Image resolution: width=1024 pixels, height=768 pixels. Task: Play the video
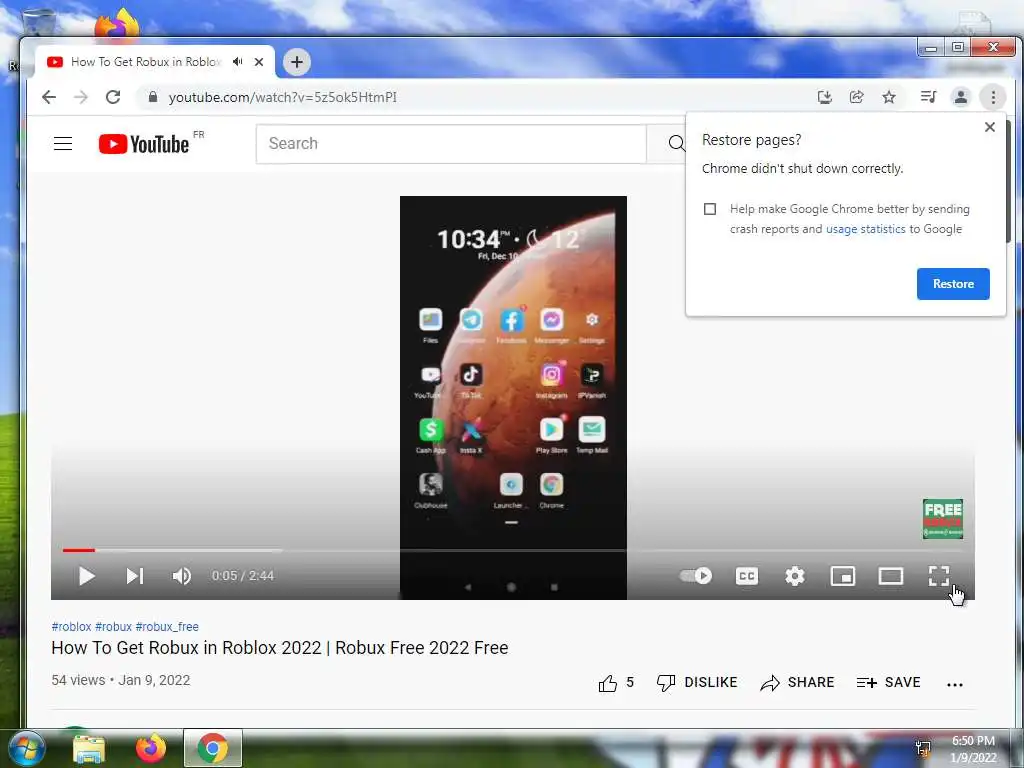coord(87,576)
